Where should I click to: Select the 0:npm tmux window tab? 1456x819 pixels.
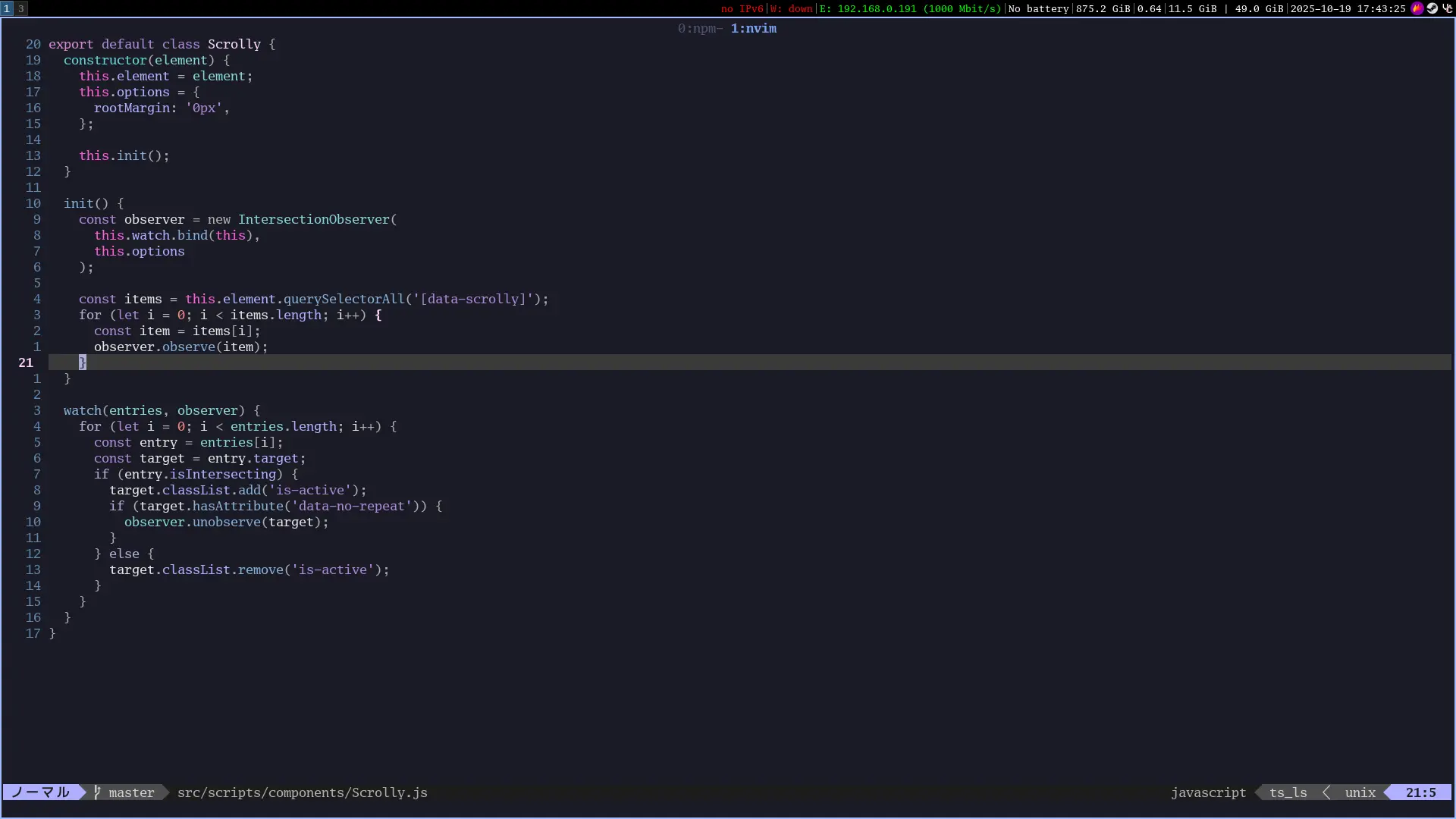click(x=698, y=28)
